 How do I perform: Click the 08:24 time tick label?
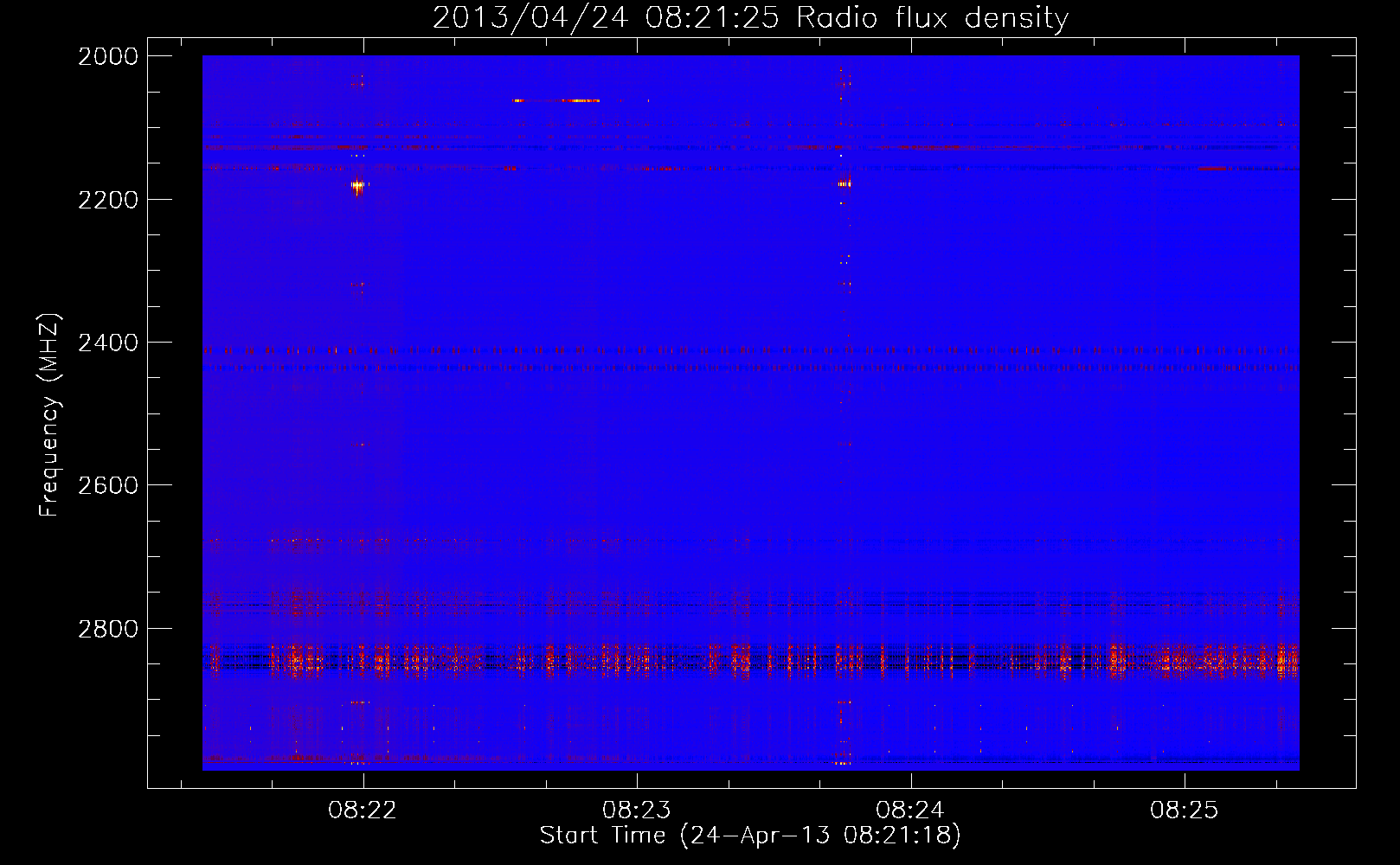pyautogui.click(x=910, y=811)
